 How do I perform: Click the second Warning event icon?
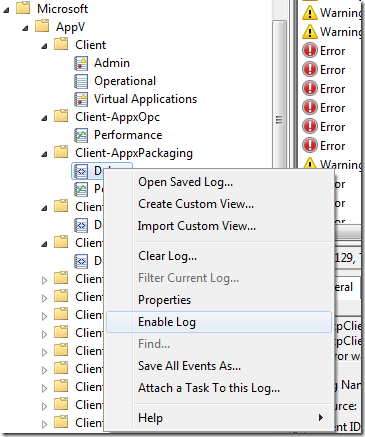(x=310, y=31)
